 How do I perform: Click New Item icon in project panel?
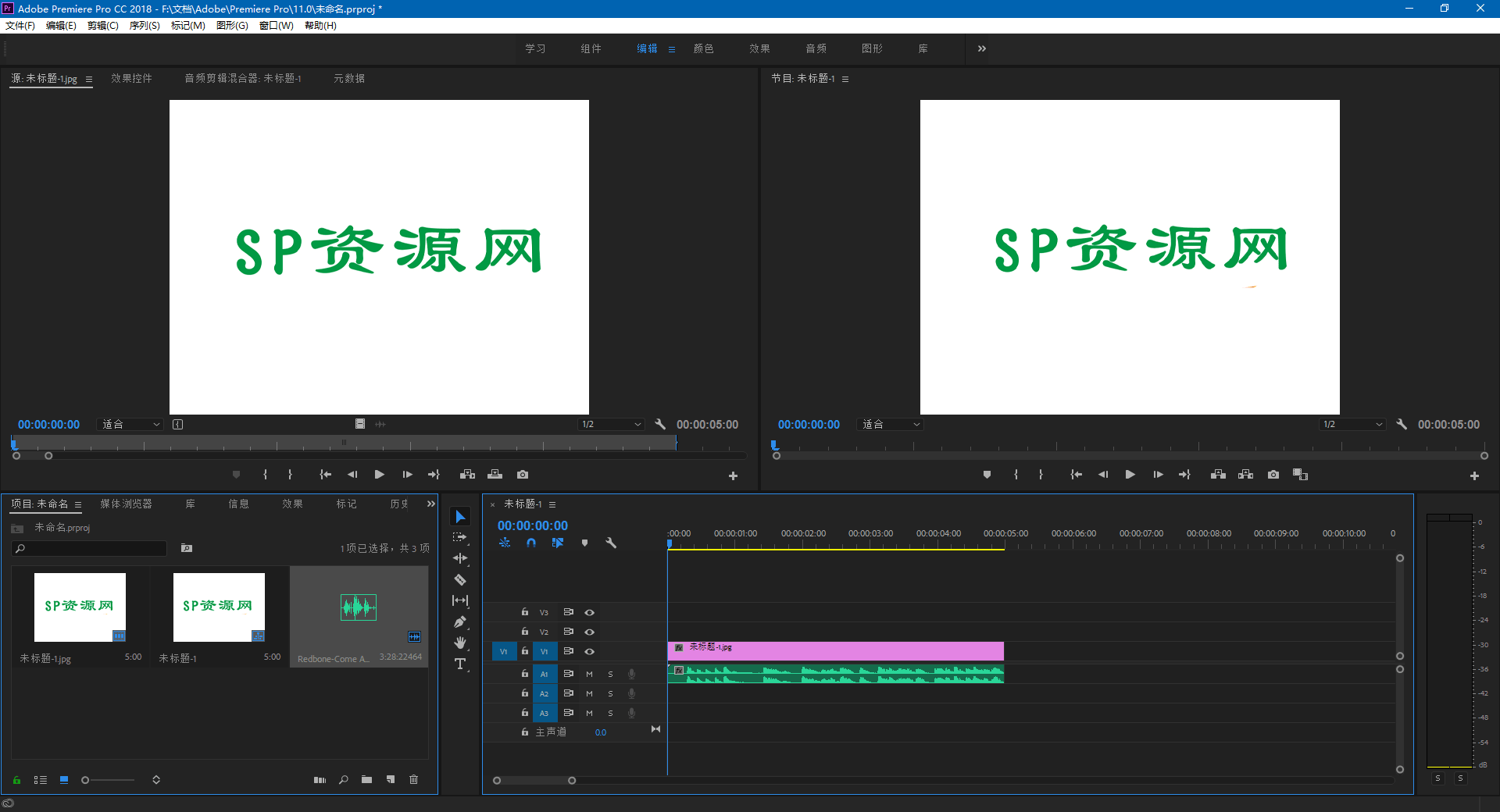tap(391, 779)
